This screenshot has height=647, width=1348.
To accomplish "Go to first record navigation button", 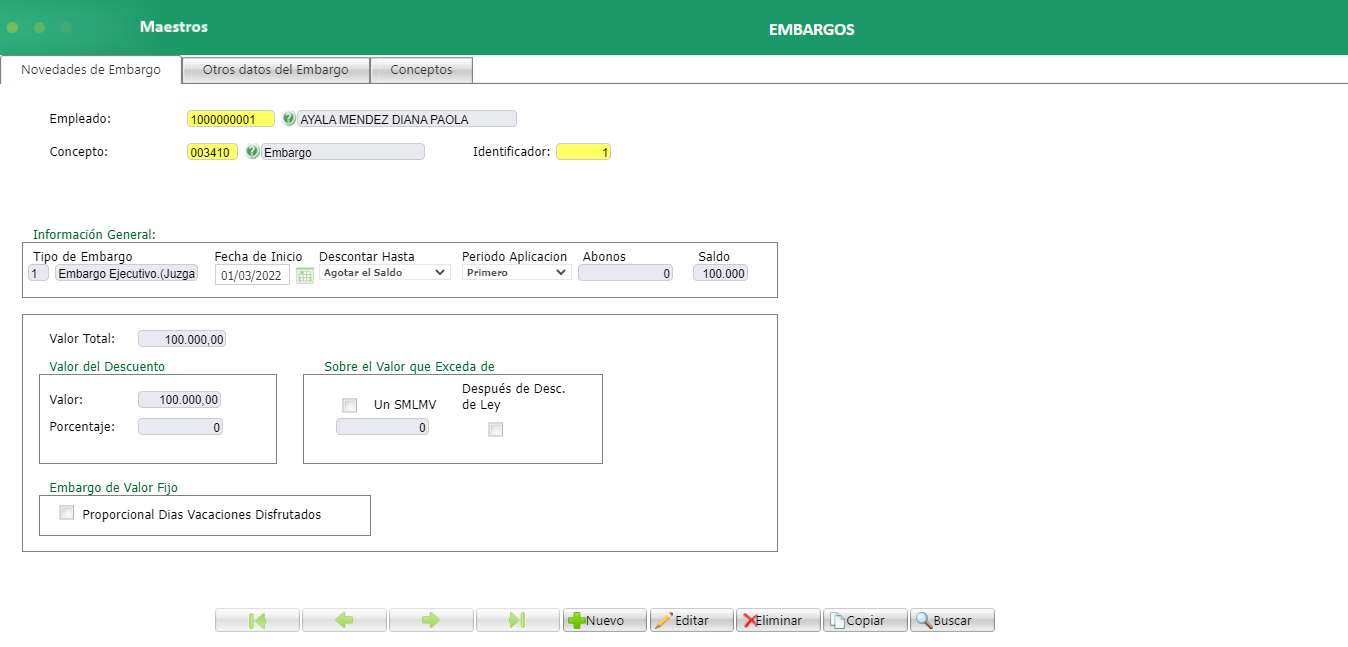I will (257, 620).
